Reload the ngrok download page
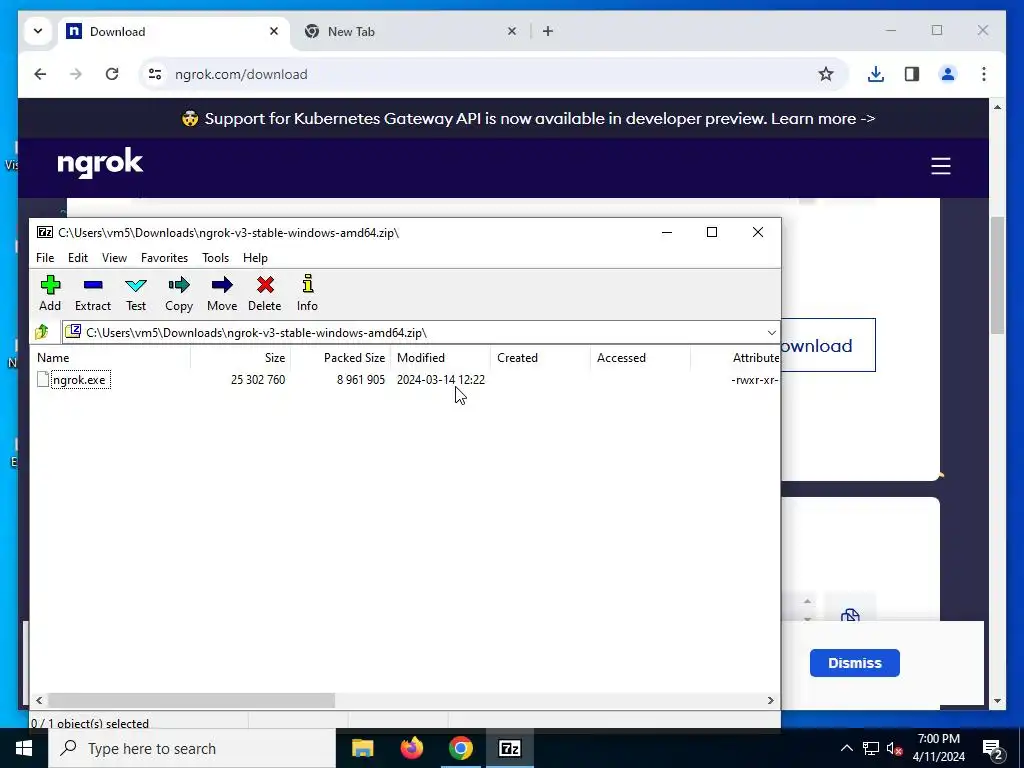The image size is (1024, 768). click(112, 74)
